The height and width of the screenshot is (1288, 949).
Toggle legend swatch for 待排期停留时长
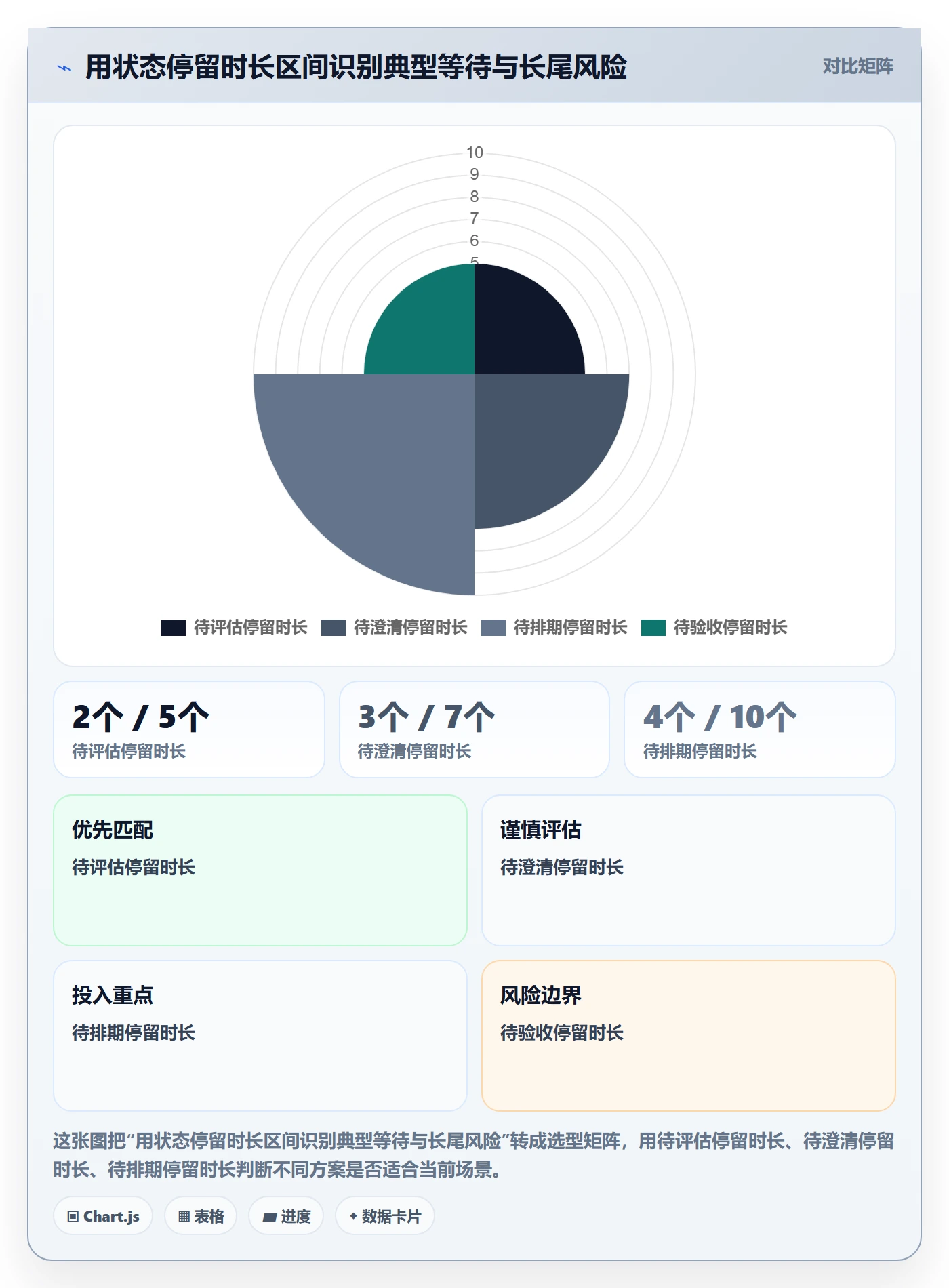(493, 628)
